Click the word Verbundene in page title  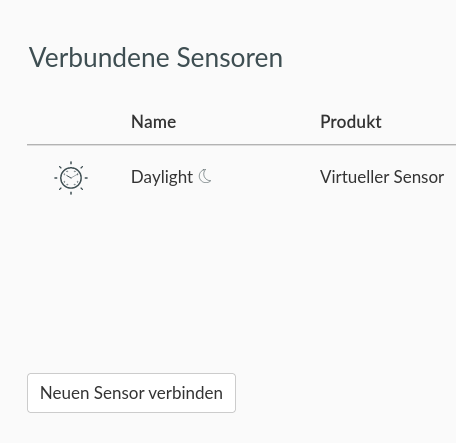(x=99, y=58)
